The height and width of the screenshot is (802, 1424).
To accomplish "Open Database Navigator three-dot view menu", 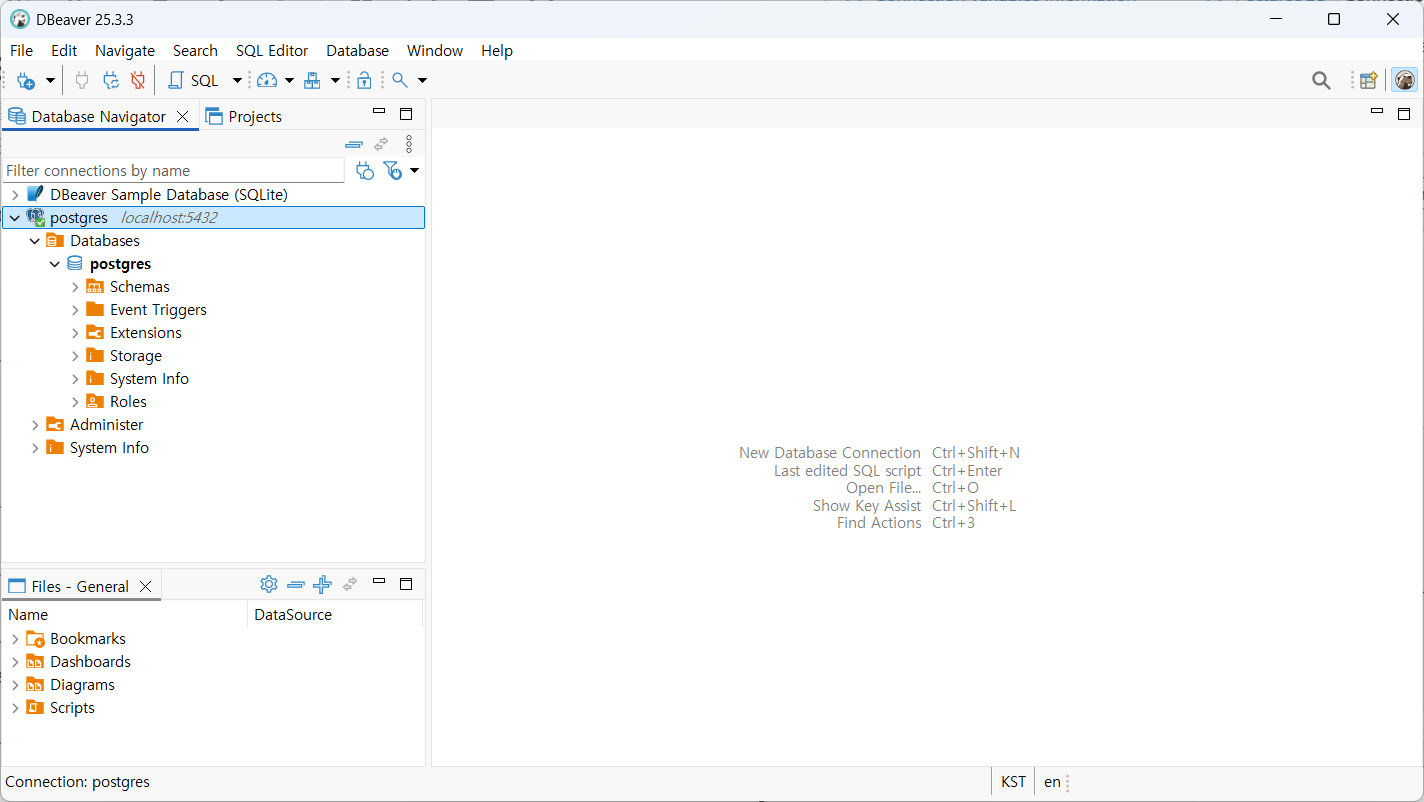I will click(x=408, y=144).
